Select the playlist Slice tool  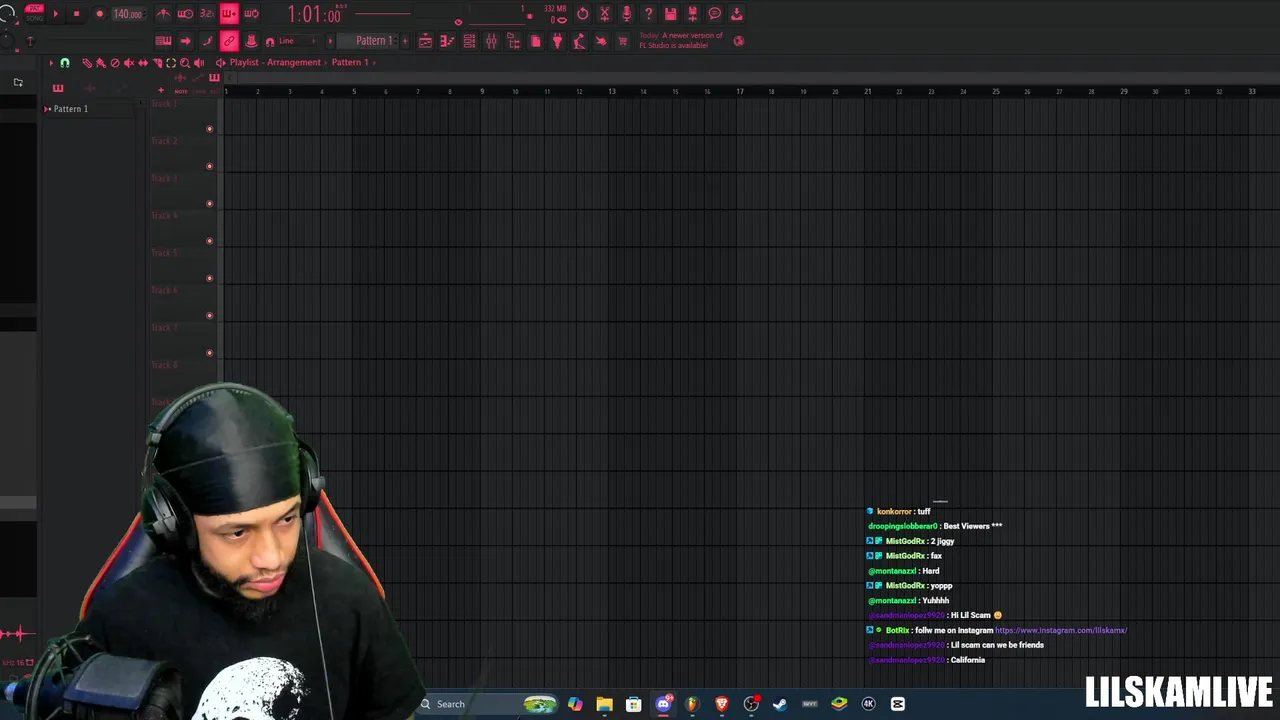[157, 63]
